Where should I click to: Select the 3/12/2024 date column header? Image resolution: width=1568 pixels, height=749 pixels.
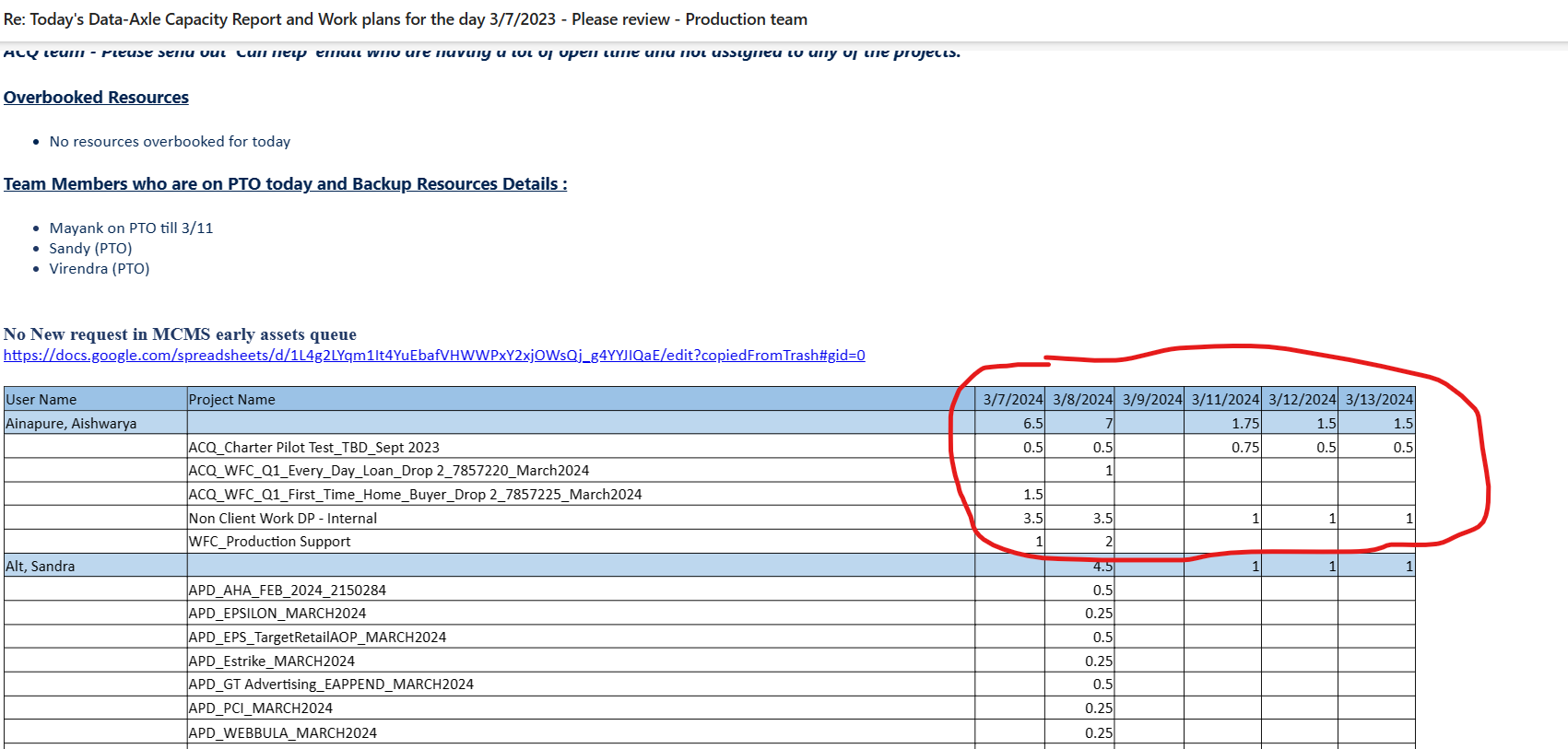pos(1300,399)
